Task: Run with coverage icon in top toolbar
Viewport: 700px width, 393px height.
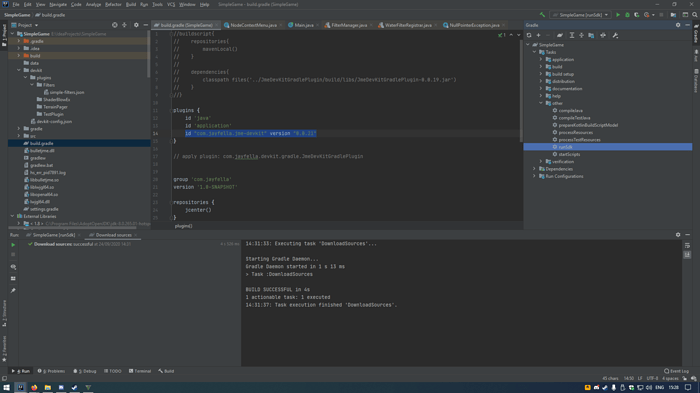Action: tap(637, 15)
